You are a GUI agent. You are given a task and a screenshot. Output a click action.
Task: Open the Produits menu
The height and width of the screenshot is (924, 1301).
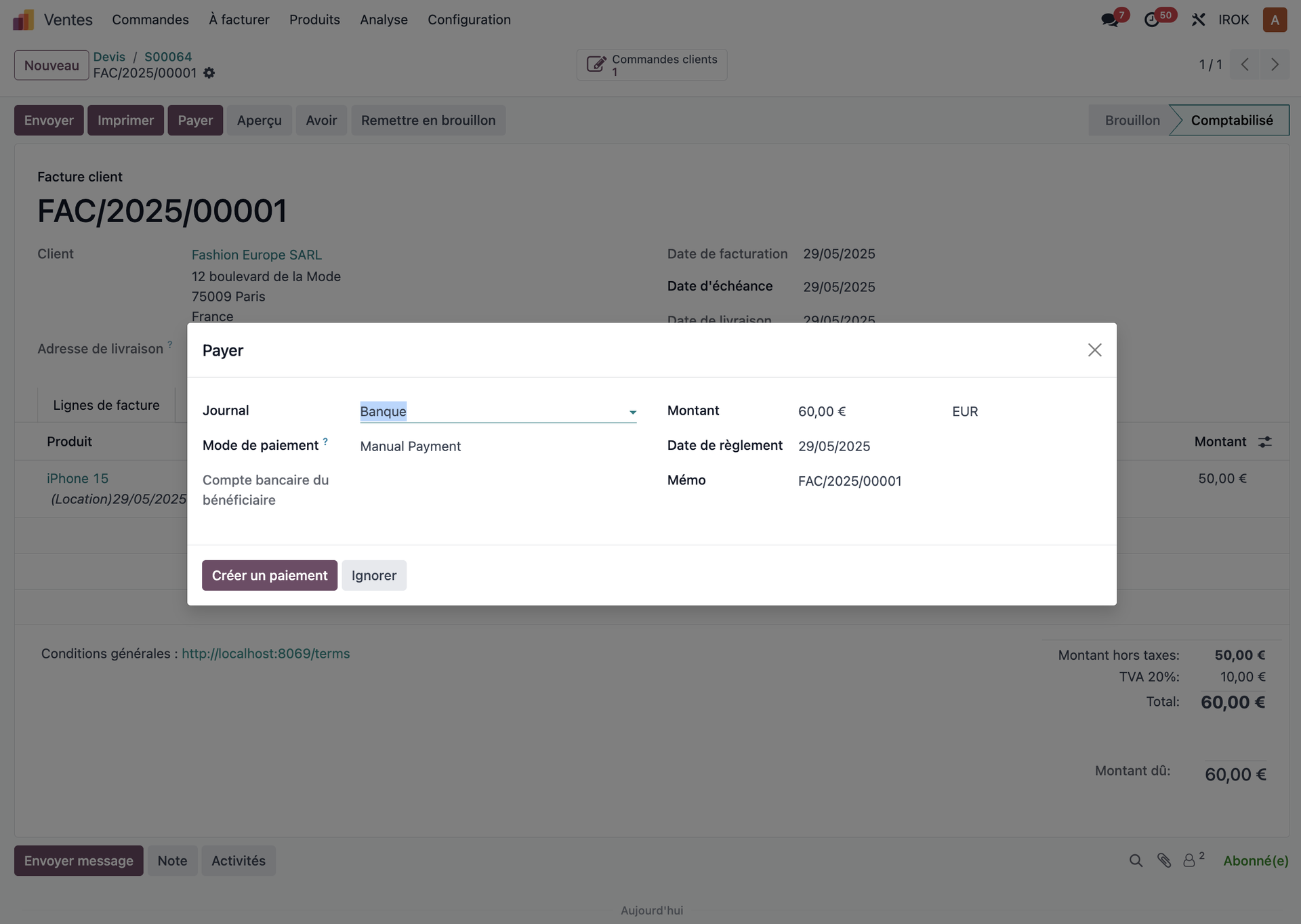click(314, 20)
